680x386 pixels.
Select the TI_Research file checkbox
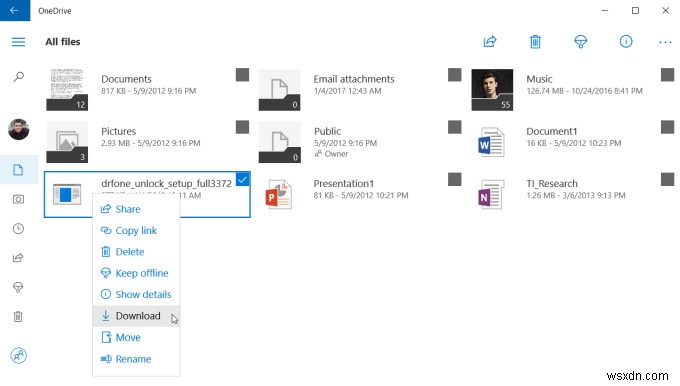(x=667, y=179)
